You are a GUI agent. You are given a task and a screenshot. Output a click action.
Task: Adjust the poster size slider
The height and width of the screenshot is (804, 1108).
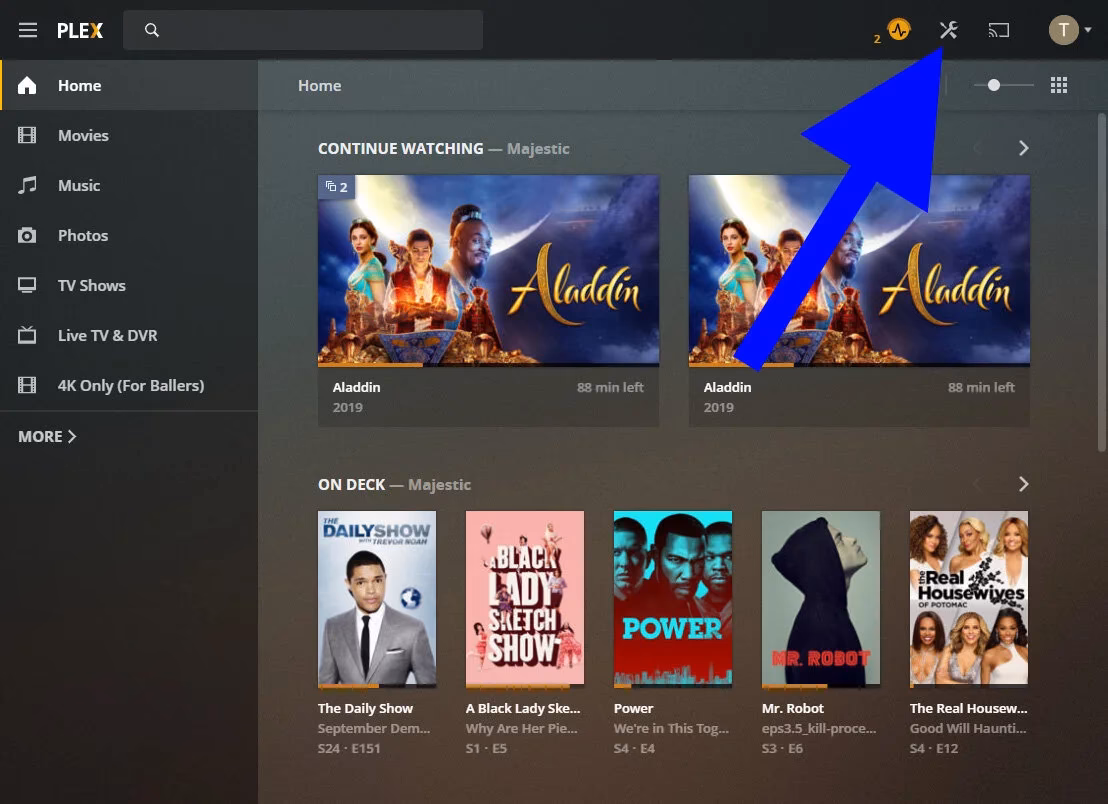[x=995, y=85]
